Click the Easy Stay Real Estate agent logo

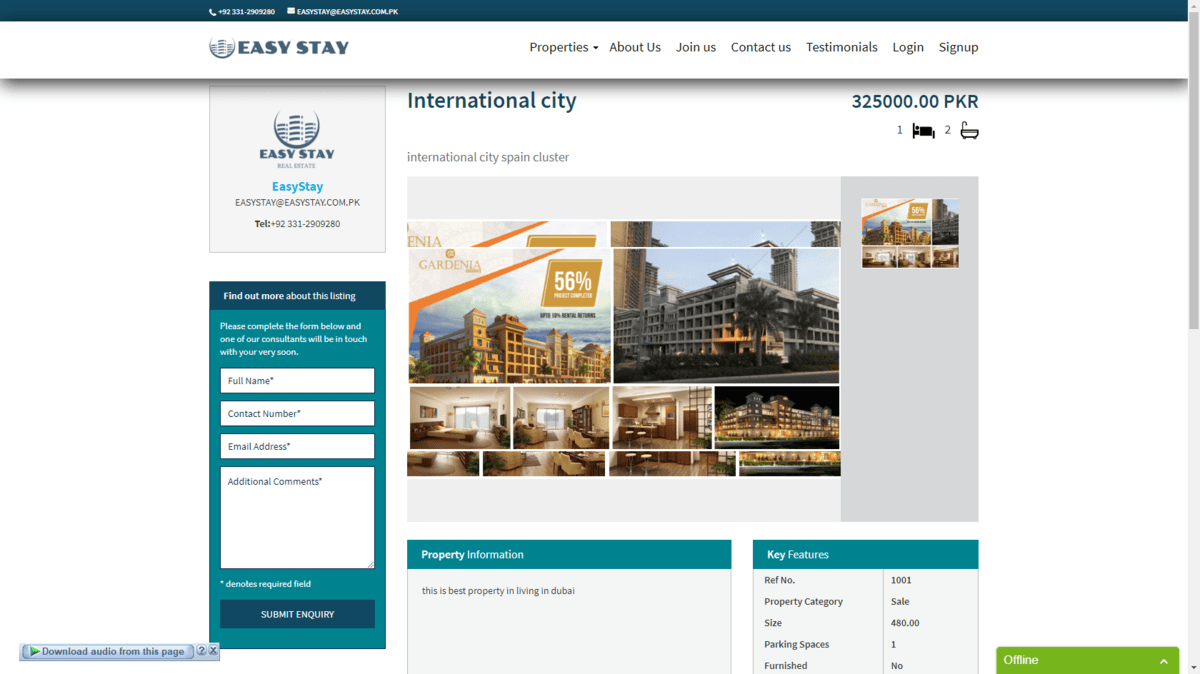click(x=297, y=141)
